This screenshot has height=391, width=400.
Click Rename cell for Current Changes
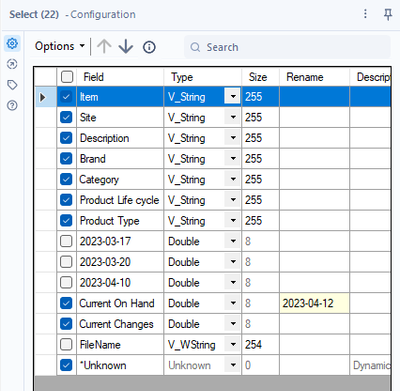314,324
